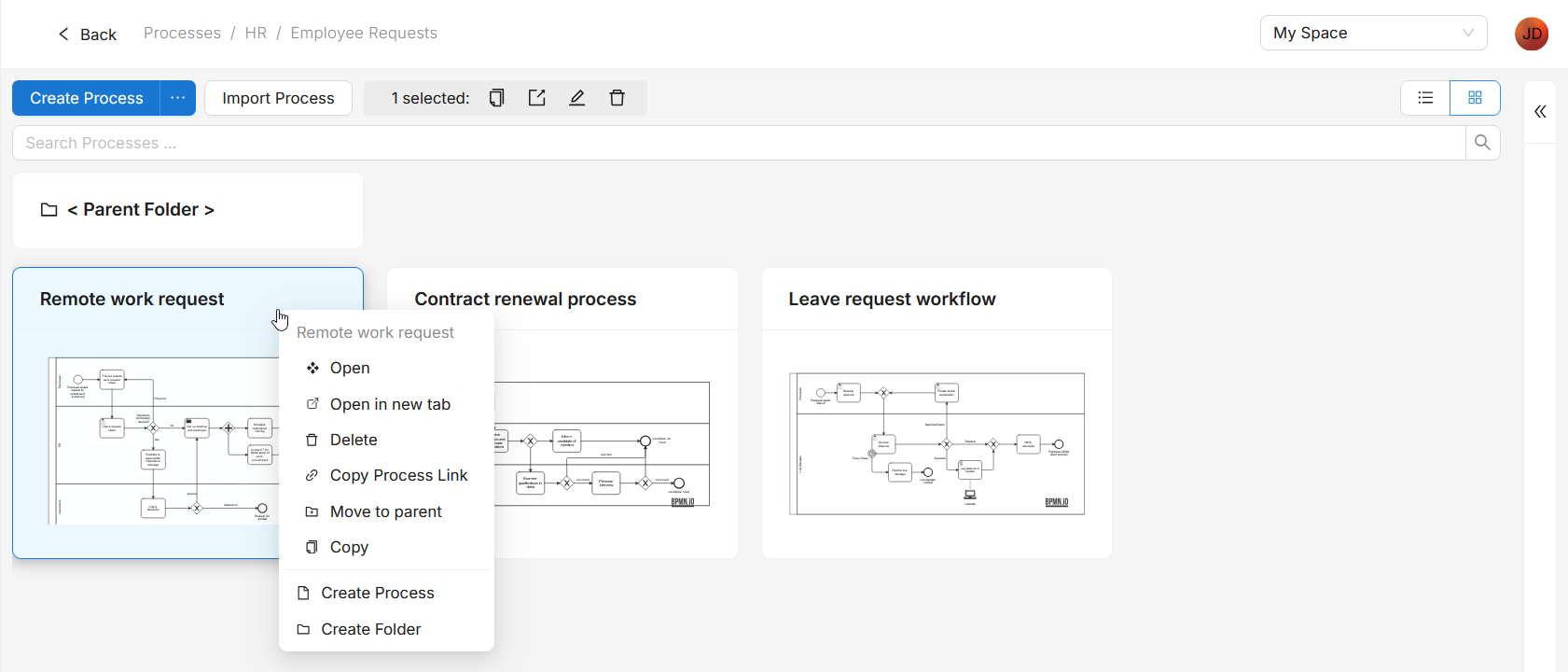Expand the collapsed side panel chevron
The image size is (1568, 672).
click(1540, 112)
